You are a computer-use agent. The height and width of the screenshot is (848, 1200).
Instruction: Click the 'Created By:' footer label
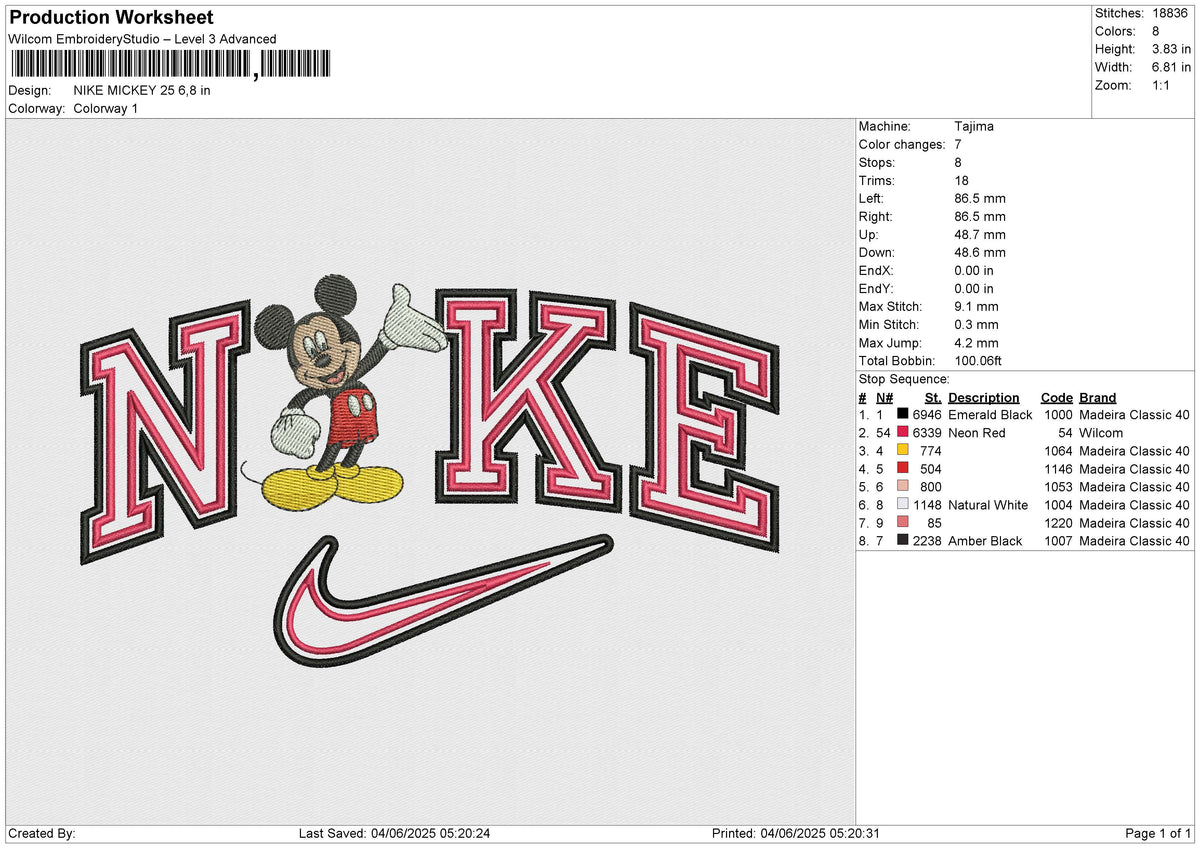pos(42,834)
